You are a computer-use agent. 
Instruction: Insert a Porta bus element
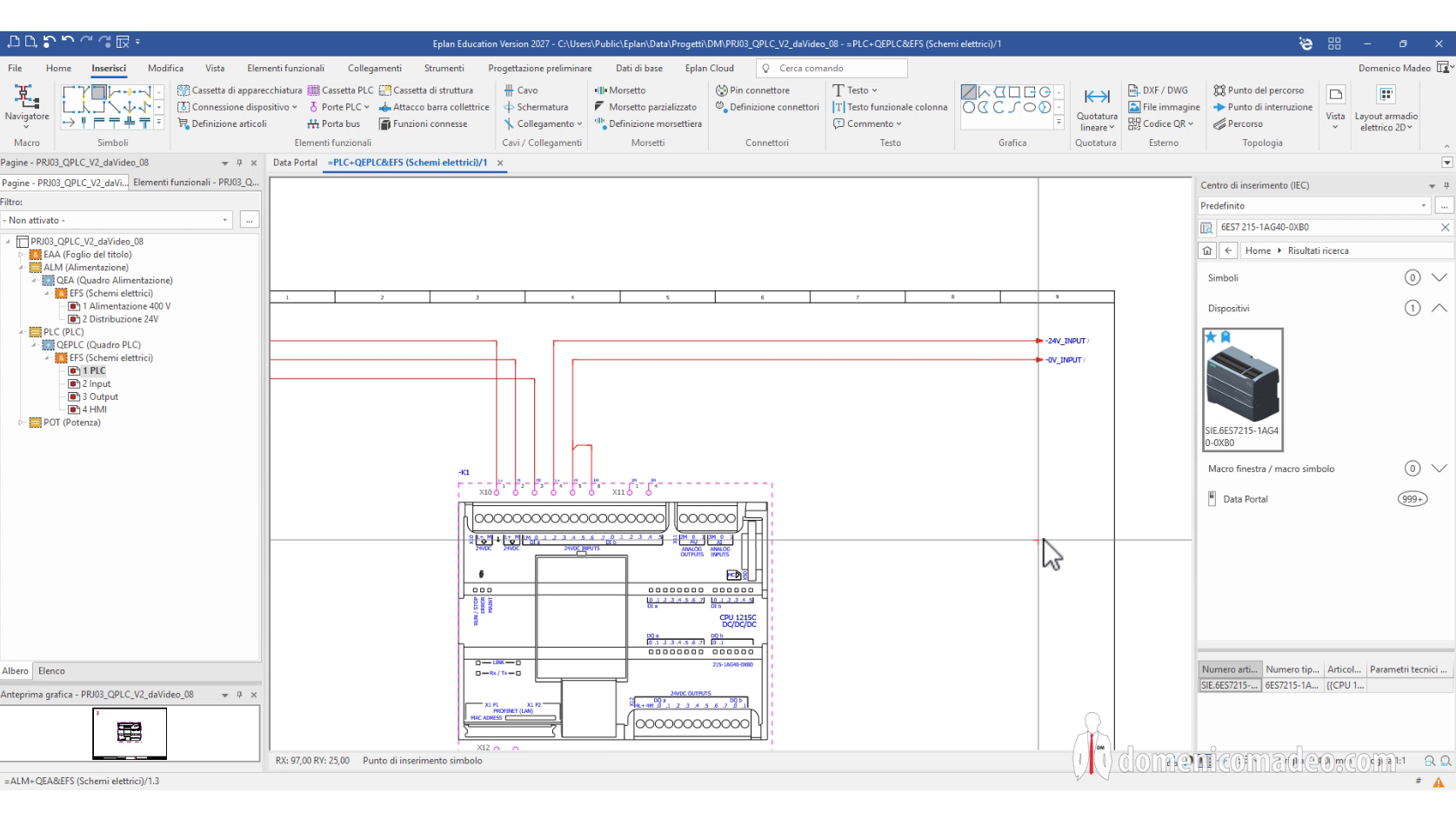coord(334,124)
